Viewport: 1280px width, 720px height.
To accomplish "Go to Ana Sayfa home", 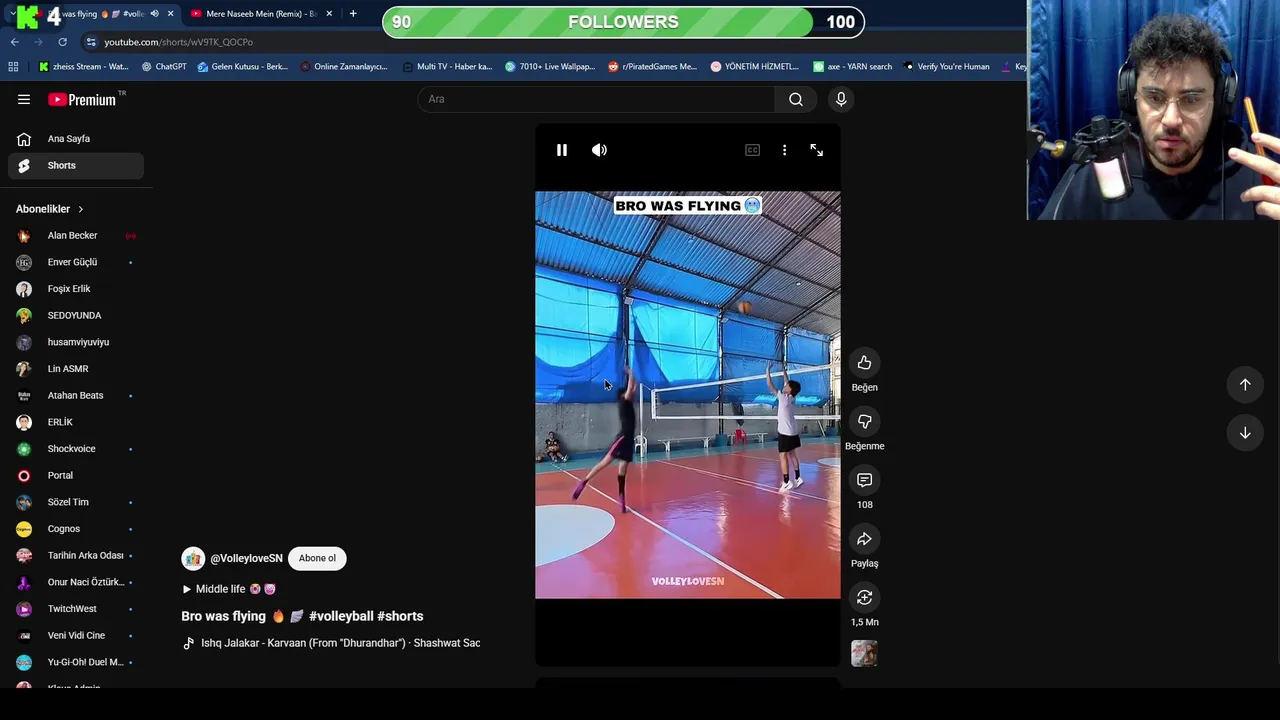I will pos(76,139).
